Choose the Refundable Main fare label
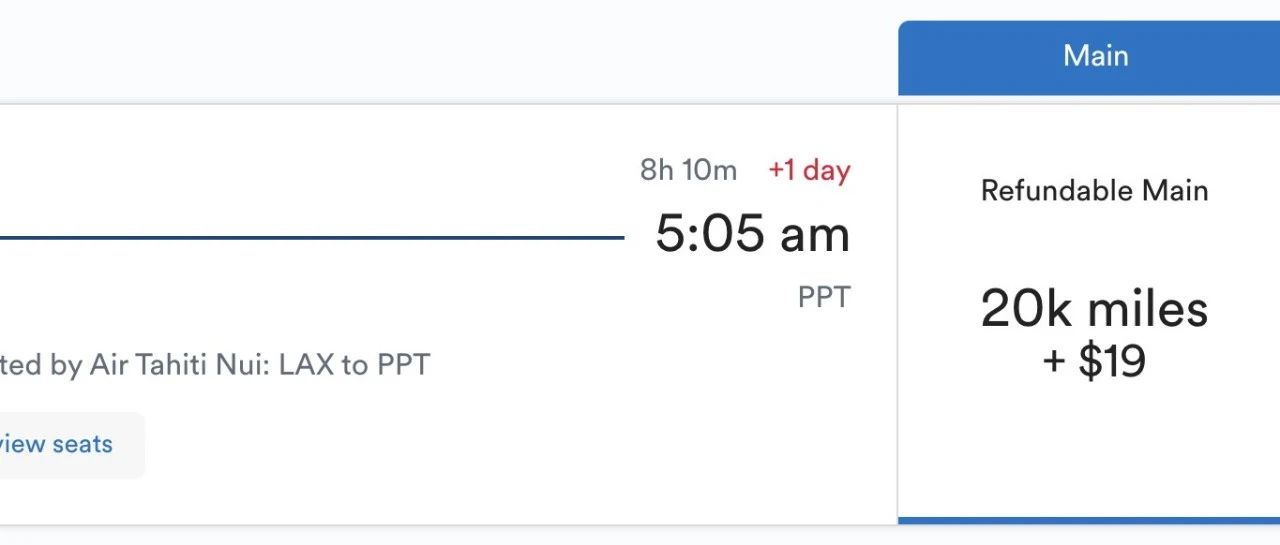Screen dimensions: 1280x545 click(1094, 191)
